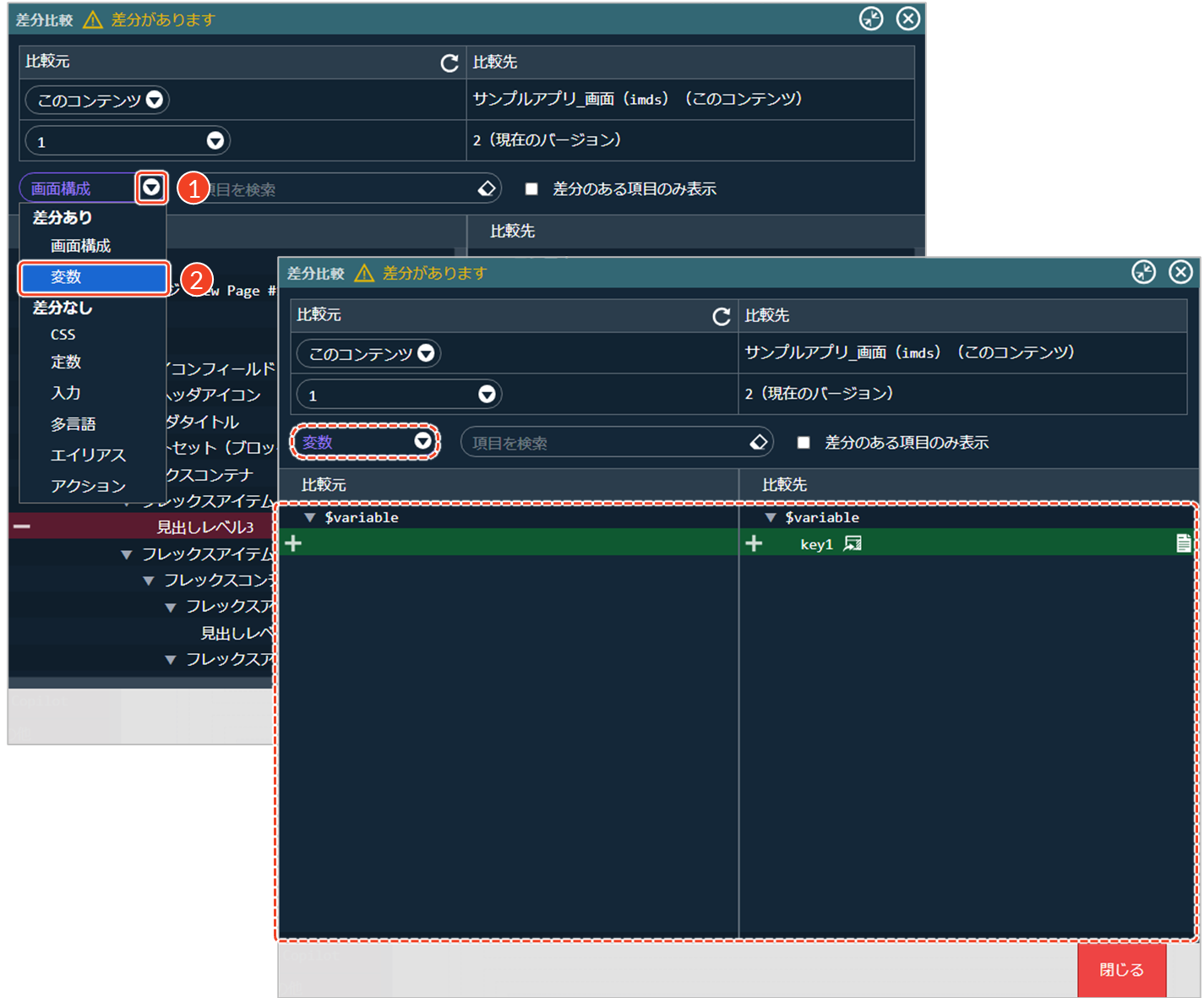Click the plus icon in left green row

pos(293,543)
